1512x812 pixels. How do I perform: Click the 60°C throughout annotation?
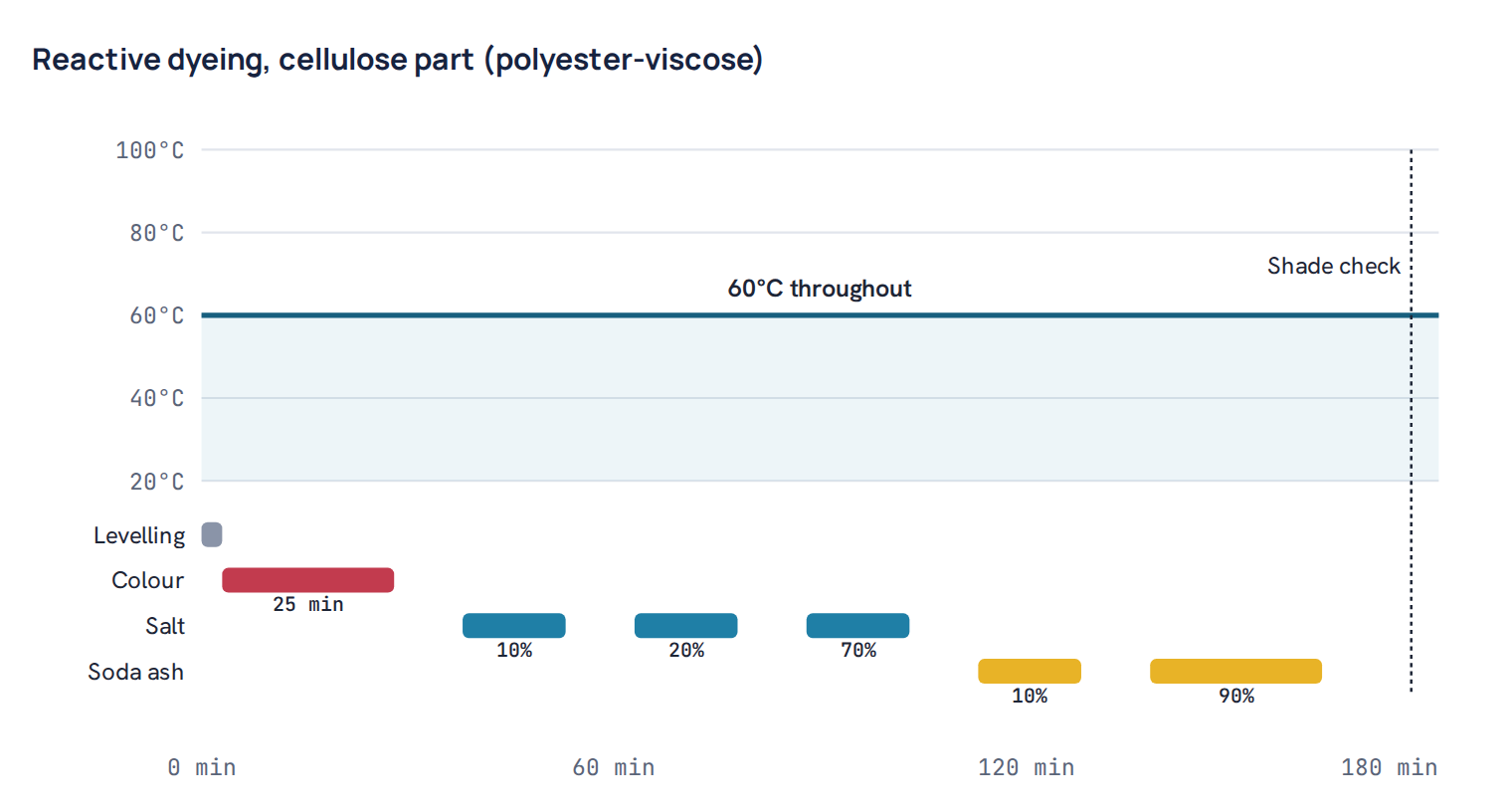820,289
